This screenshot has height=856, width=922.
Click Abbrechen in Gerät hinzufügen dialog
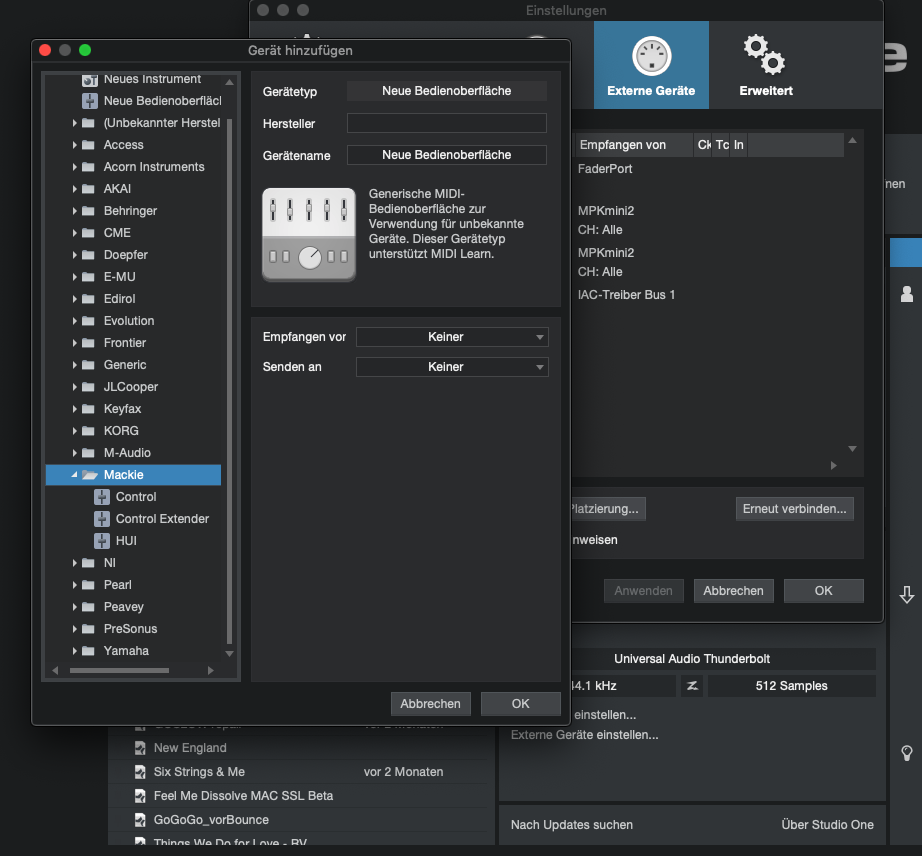pos(430,704)
